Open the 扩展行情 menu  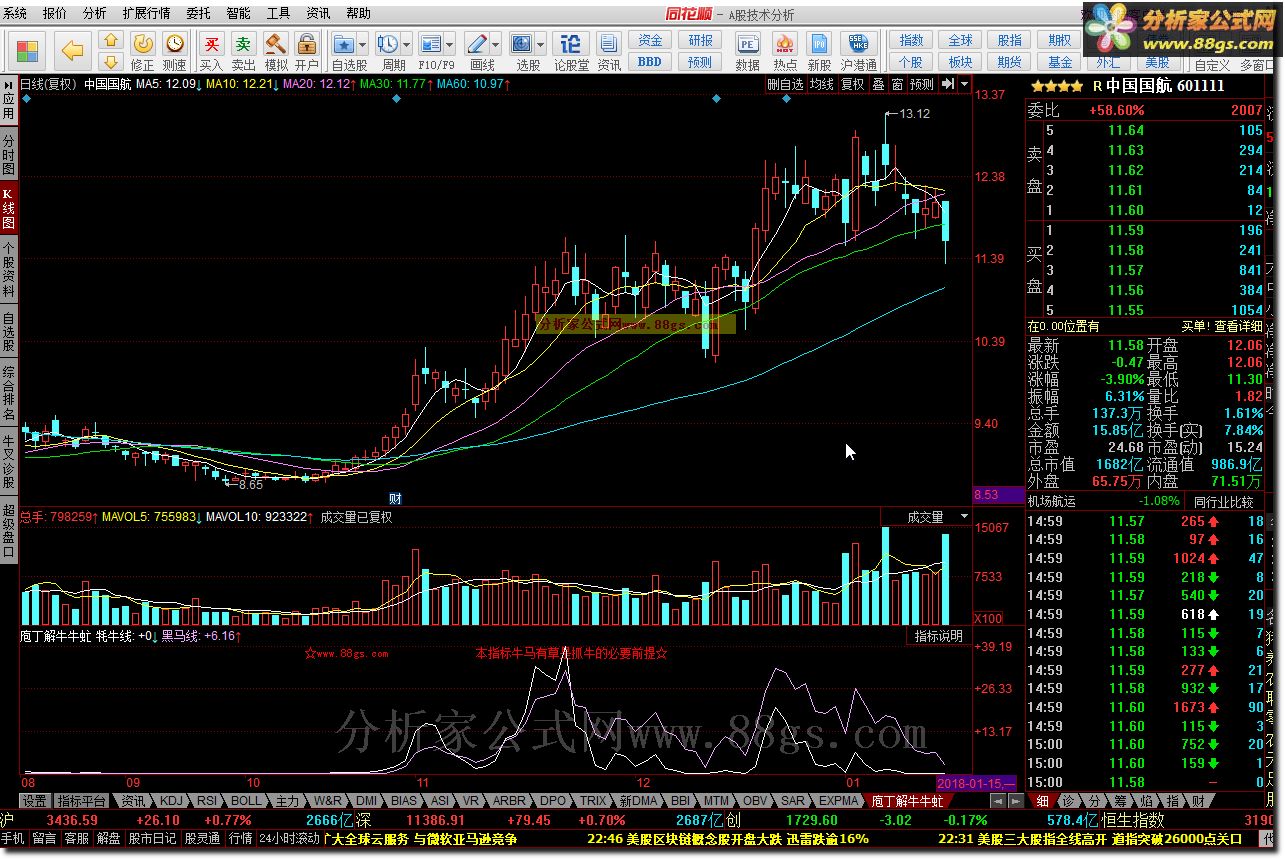(x=146, y=14)
